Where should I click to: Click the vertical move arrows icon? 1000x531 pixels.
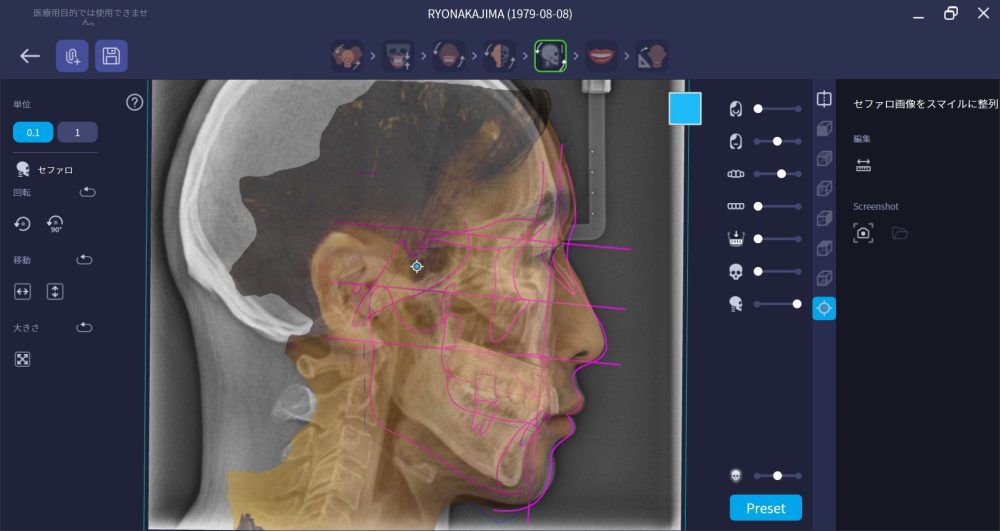(55, 292)
